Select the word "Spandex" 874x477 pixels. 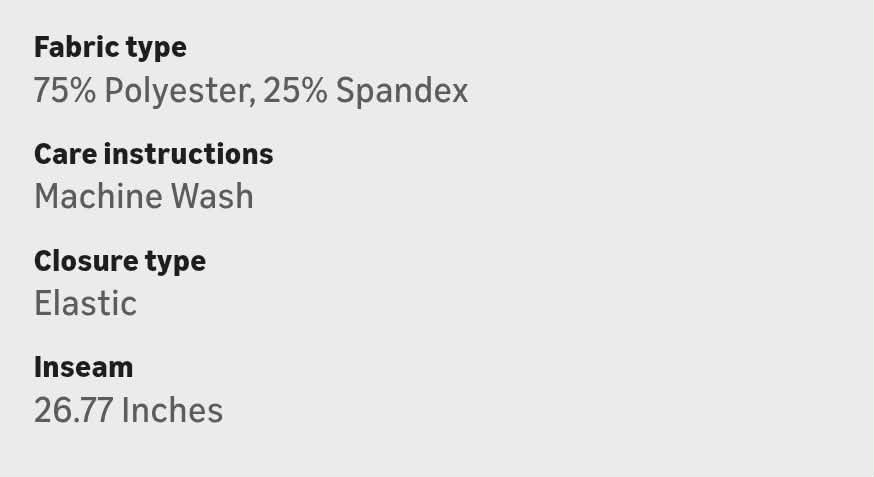pos(402,91)
